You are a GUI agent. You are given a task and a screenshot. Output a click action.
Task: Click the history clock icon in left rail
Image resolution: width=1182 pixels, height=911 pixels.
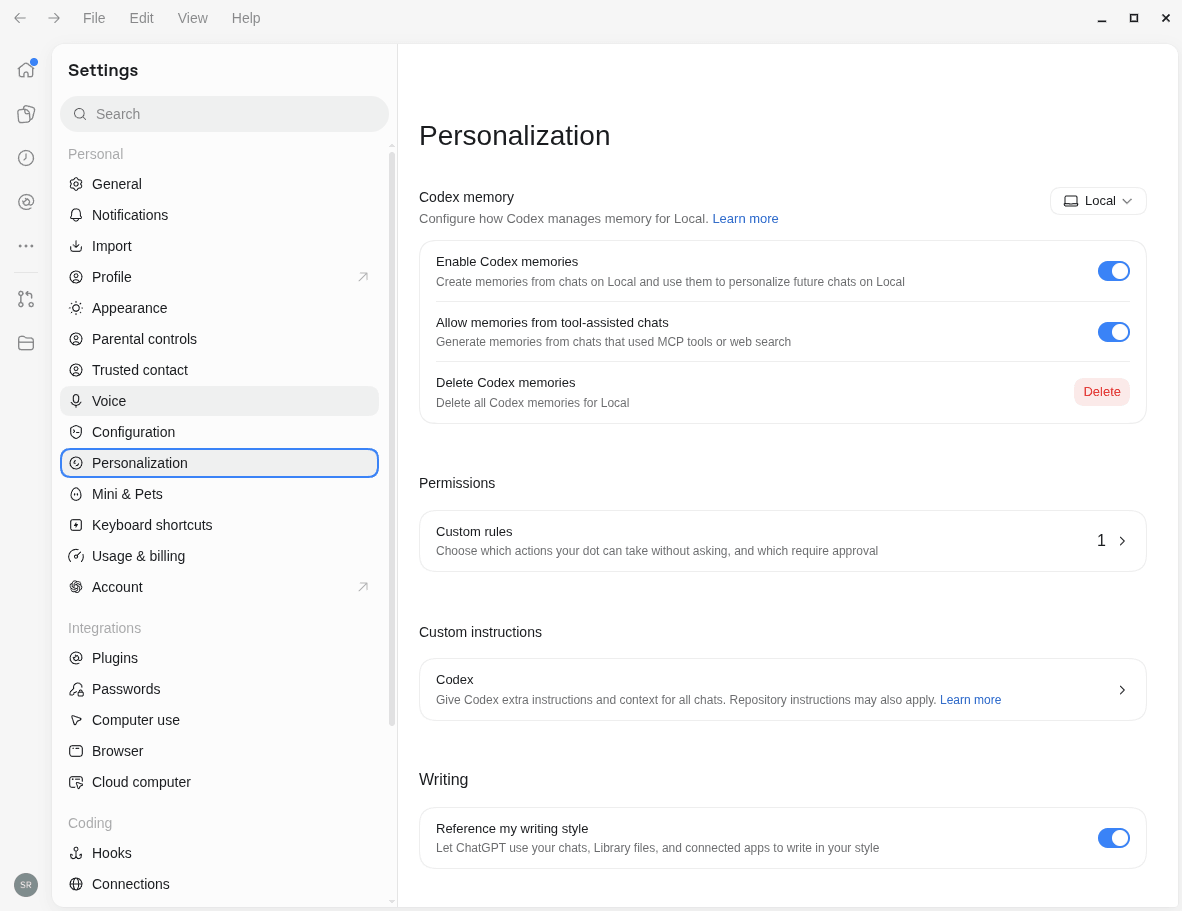click(26, 158)
